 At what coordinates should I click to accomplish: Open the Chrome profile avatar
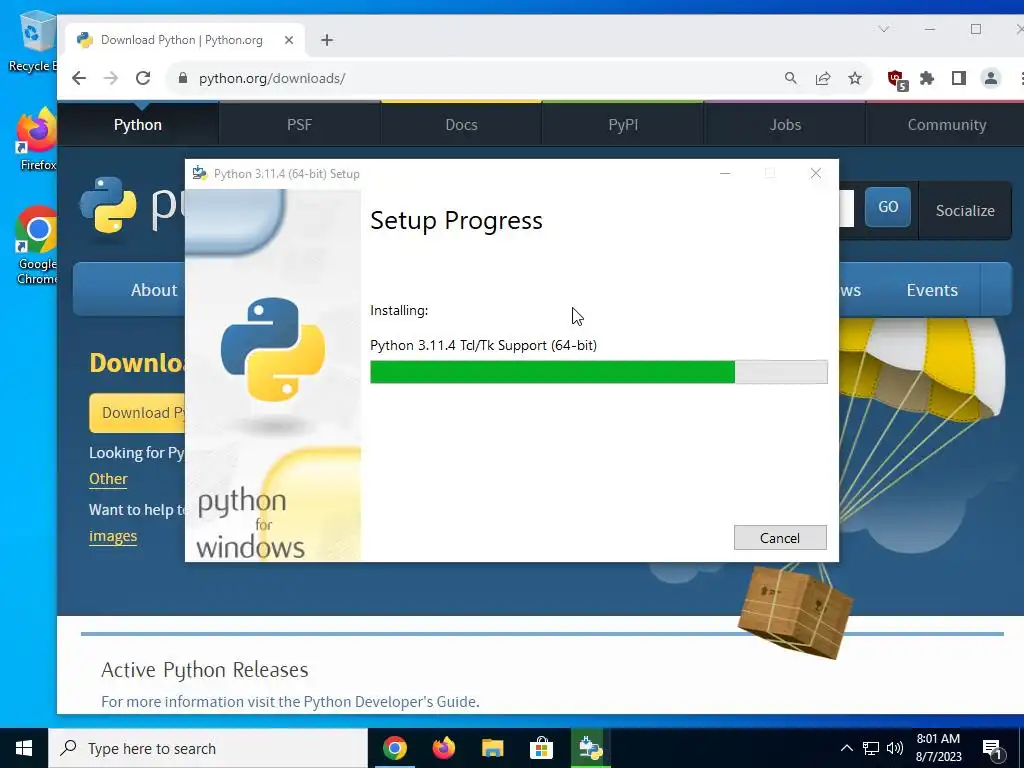click(x=991, y=78)
